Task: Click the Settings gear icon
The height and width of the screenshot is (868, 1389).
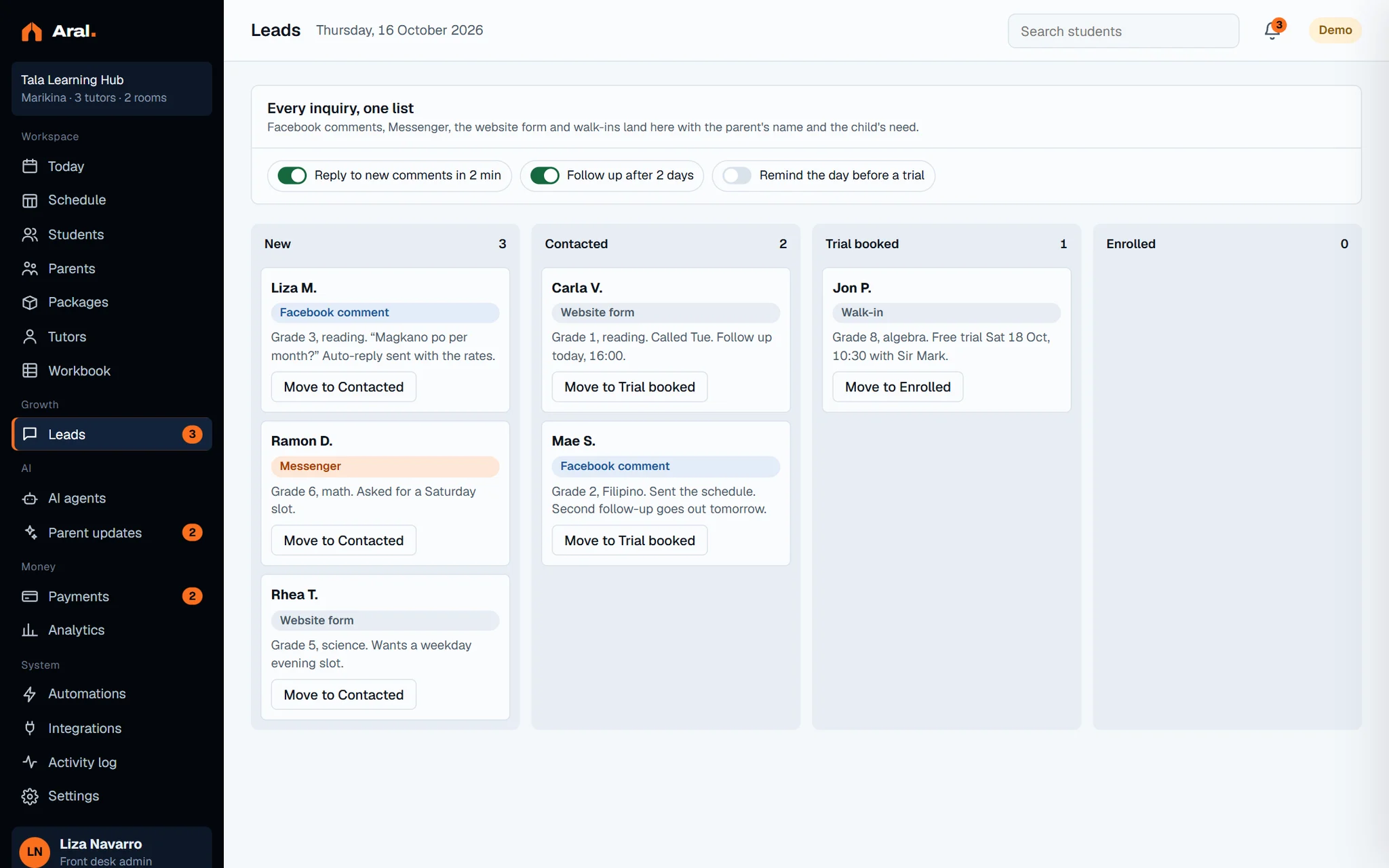Action: click(30, 796)
